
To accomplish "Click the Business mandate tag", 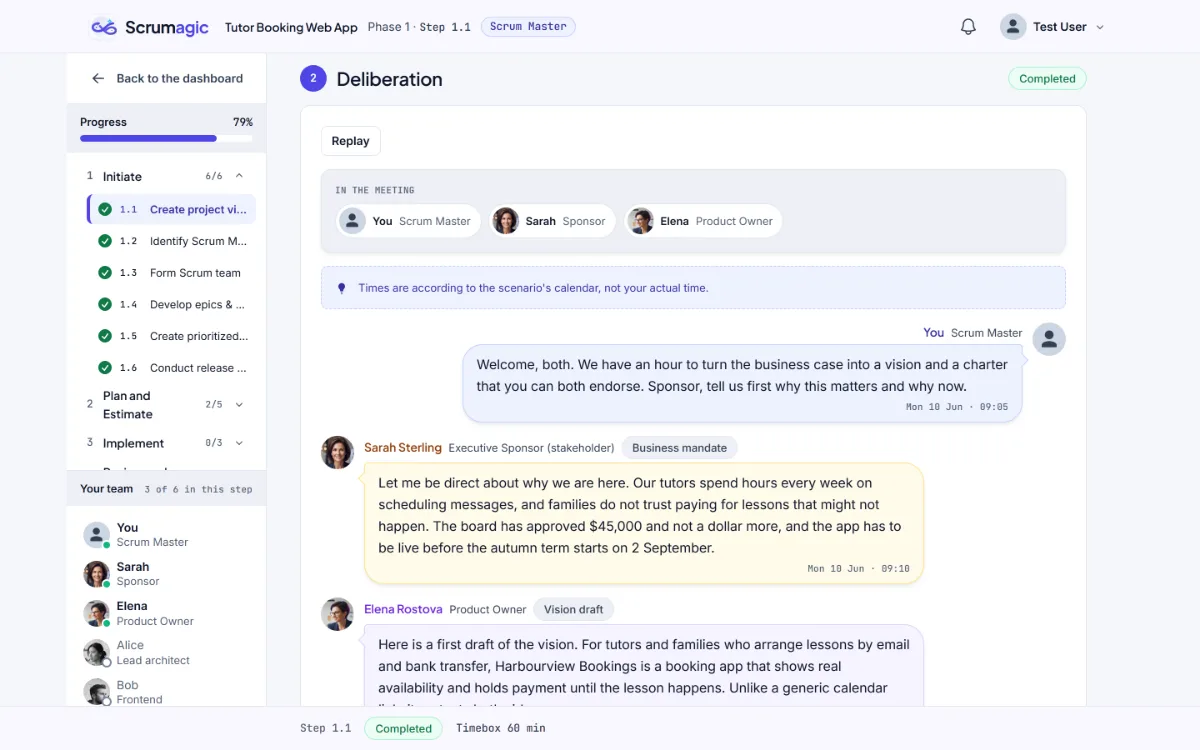I will (x=680, y=448).
